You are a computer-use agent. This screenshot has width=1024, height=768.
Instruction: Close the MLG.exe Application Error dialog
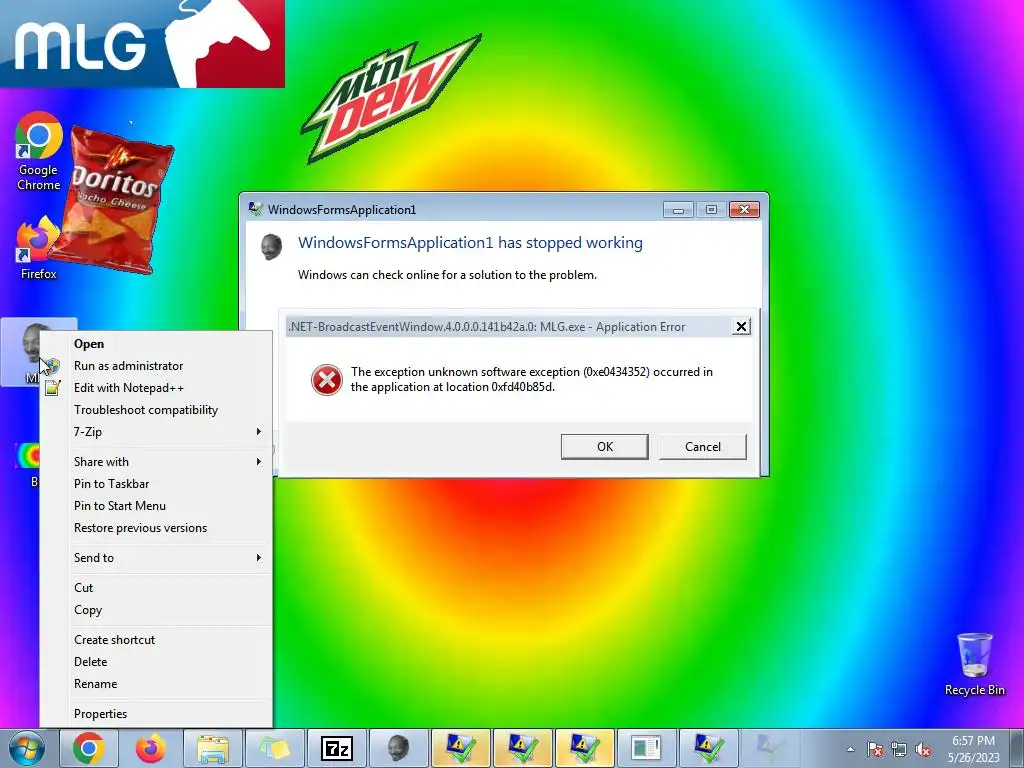(x=741, y=327)
